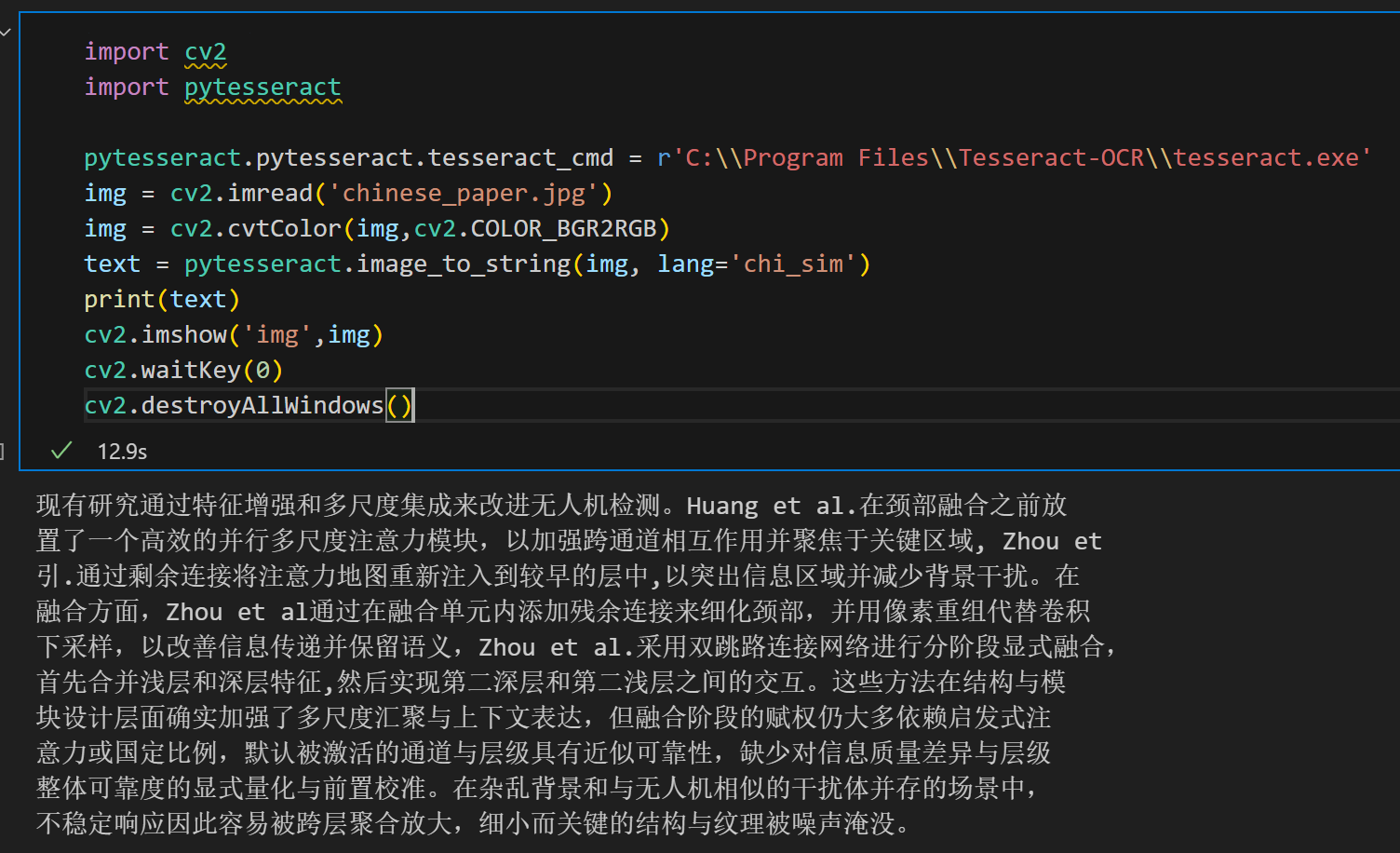Click the print(text) line
The height and width of the screenshot is (853, 1400).
coord(163,300)
